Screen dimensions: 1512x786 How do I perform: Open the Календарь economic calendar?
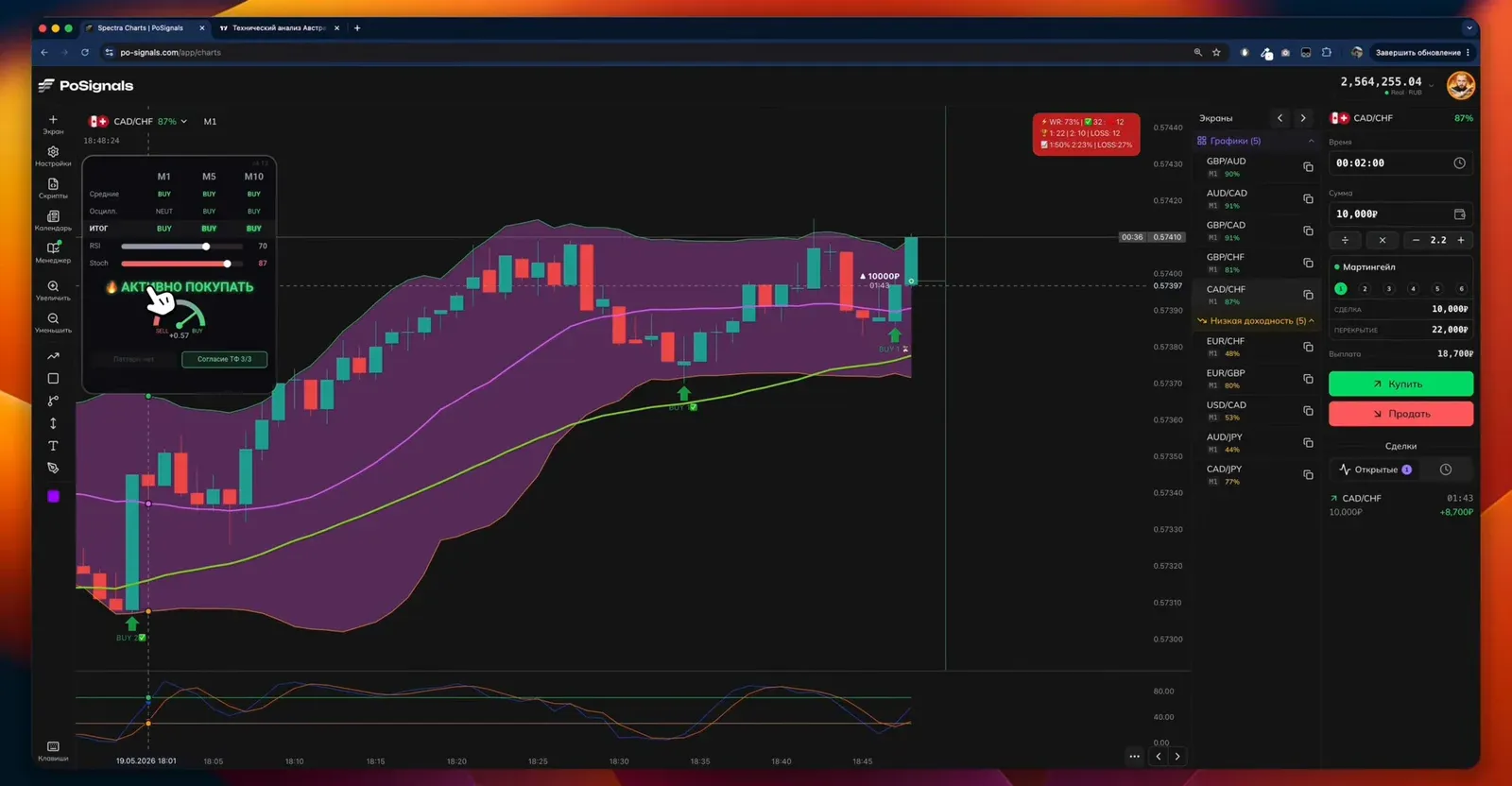click(53, 220)
